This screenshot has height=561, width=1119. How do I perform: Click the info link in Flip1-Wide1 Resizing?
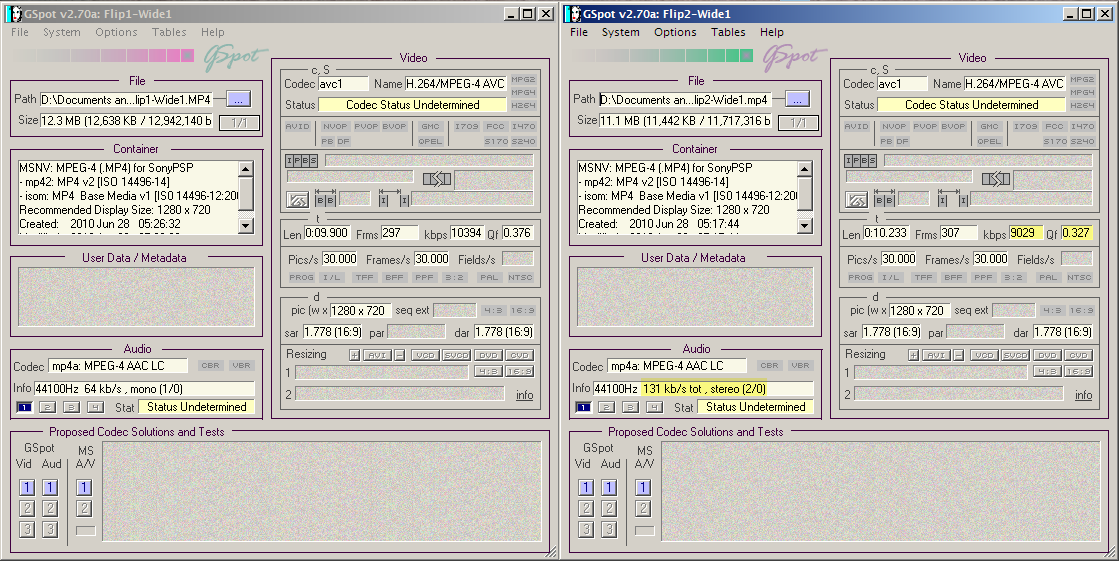[525, 395]
